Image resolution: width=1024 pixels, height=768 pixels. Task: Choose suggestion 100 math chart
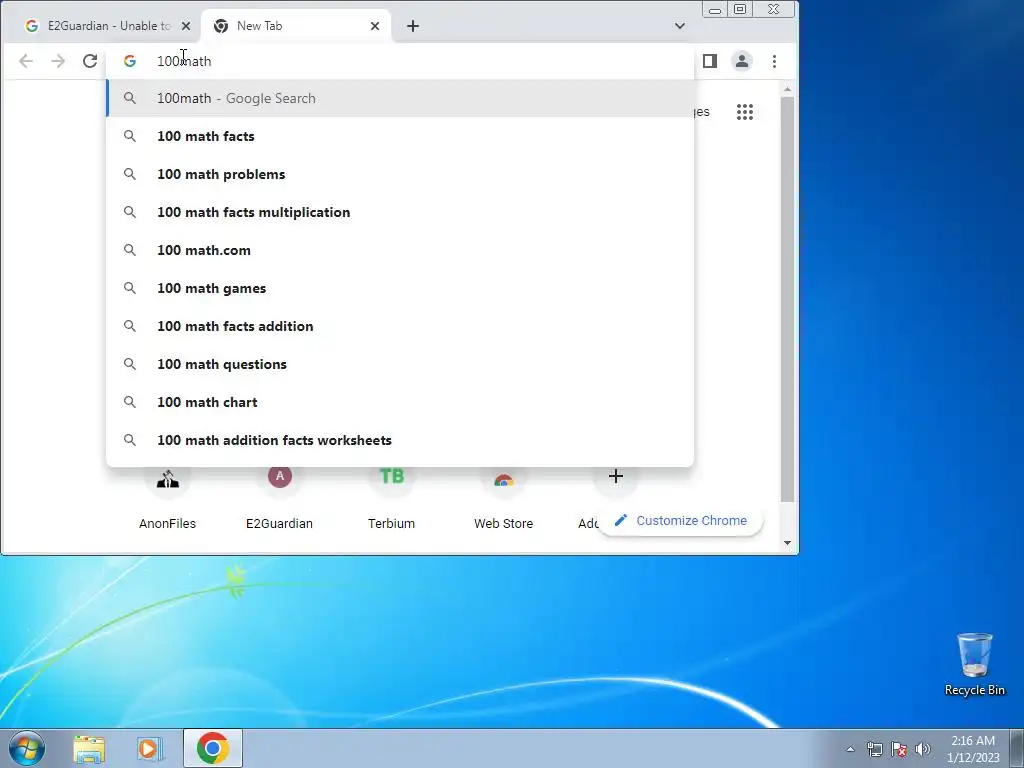400,402
